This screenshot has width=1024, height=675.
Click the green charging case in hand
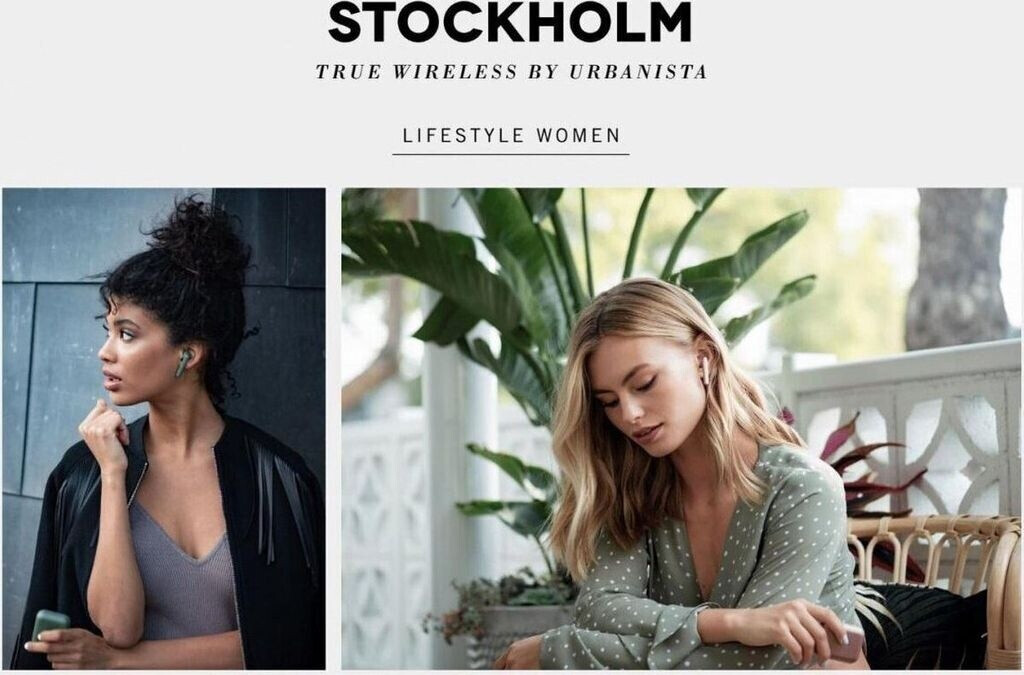[50, 623]
